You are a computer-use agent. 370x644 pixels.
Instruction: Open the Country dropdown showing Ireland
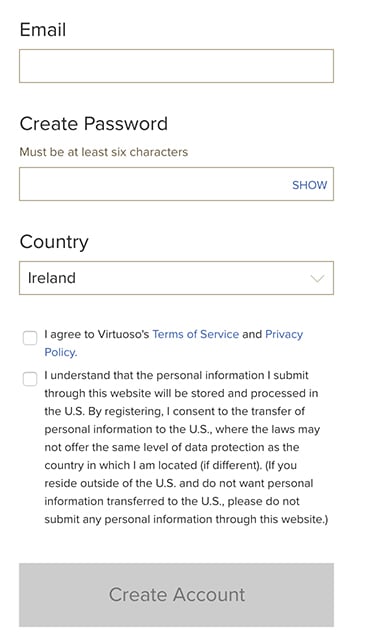point(176,278)
